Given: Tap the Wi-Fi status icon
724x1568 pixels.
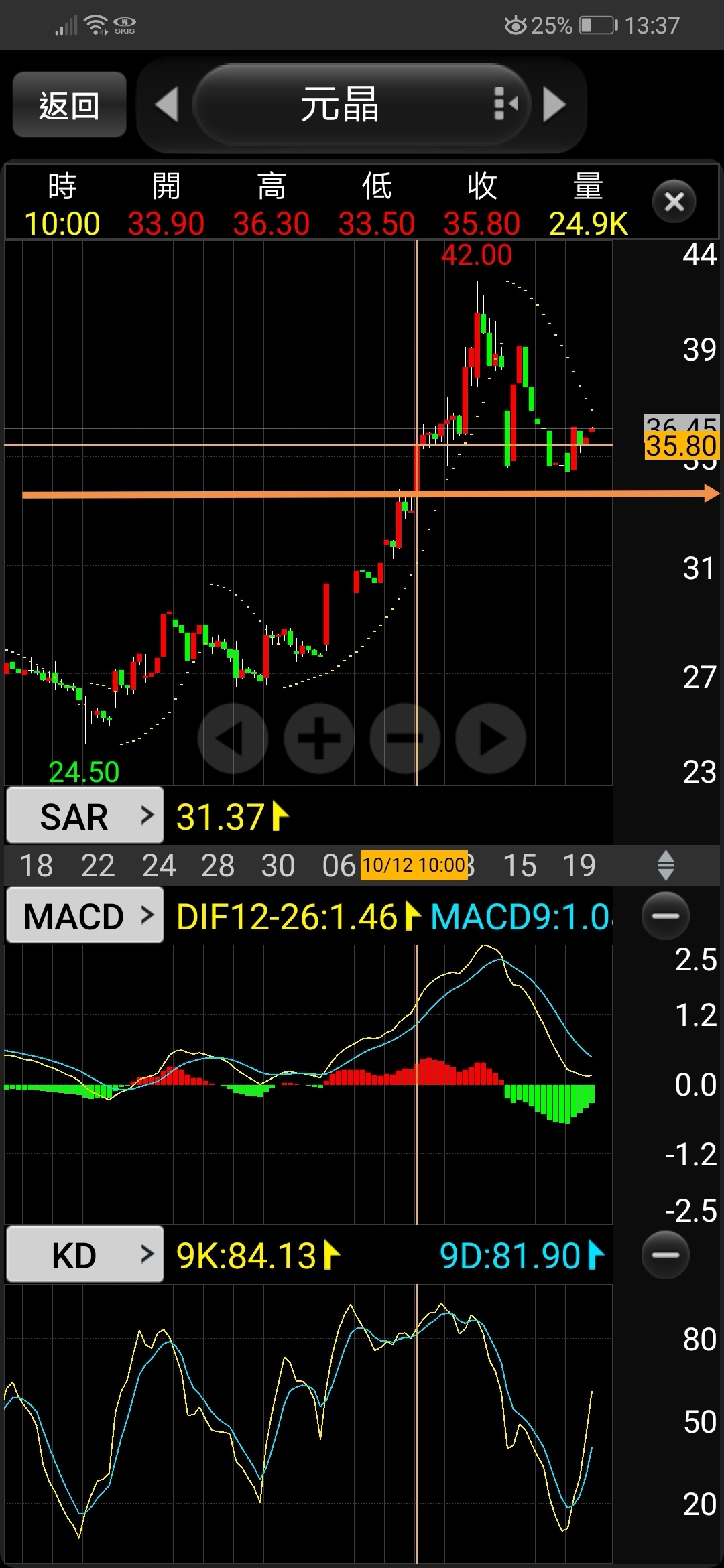Looking at the screenshot, I should [96, 24].
